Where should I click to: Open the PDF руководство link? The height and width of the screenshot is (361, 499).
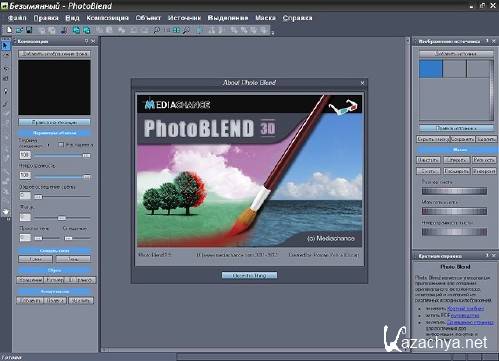coord(465,315)
